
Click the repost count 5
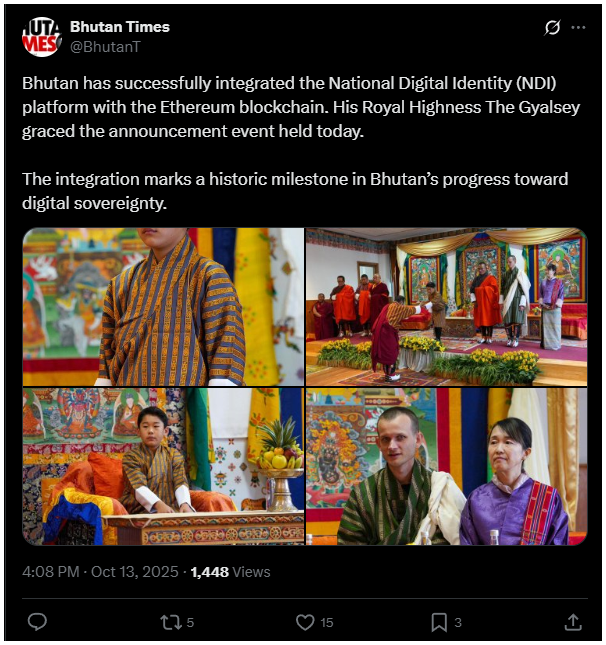(190, 623)
